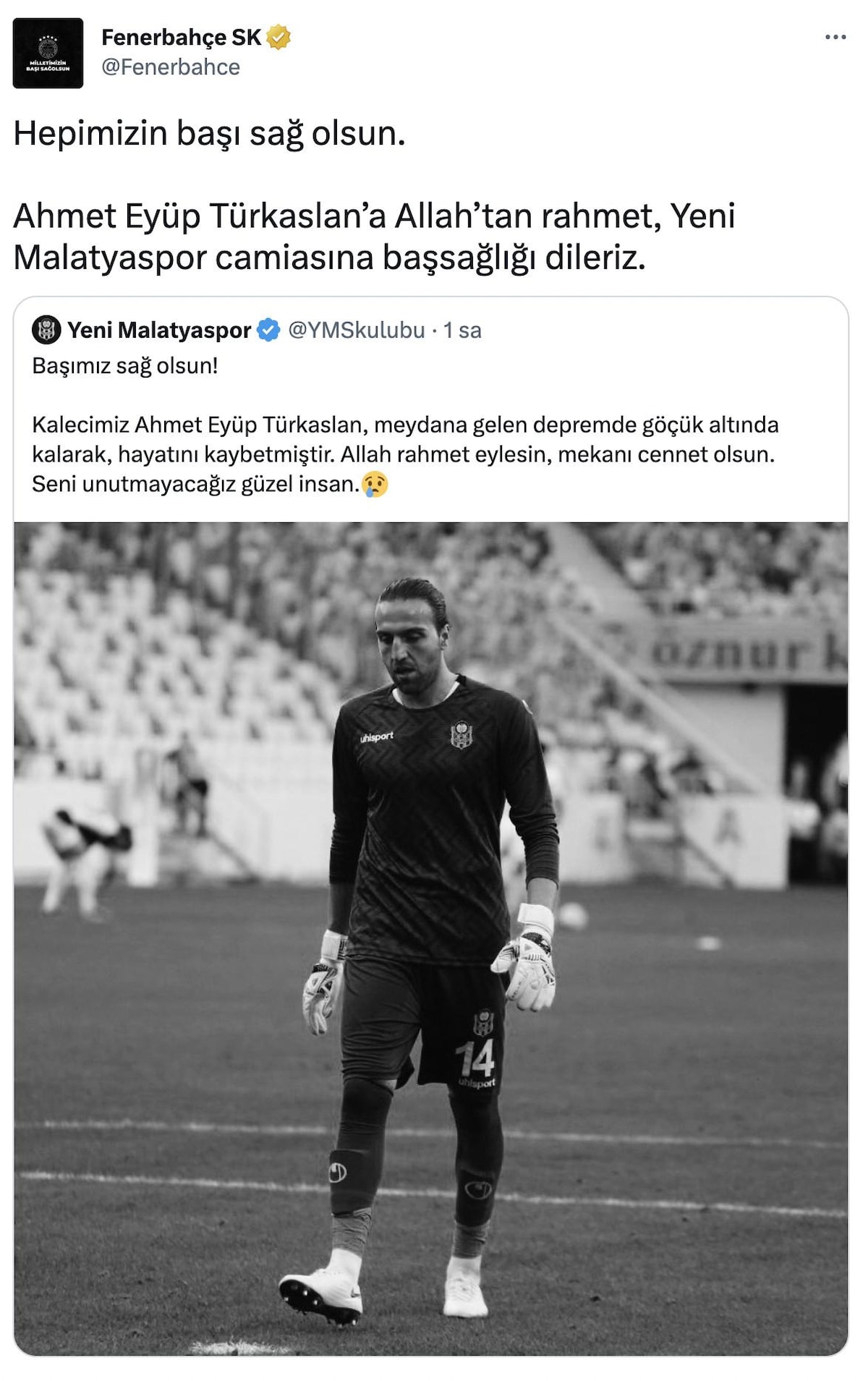This screenshot has height=1381, width=868.
Task: Open Fenerbahçe SK profile avatar
Action: [x=48, y=53]
